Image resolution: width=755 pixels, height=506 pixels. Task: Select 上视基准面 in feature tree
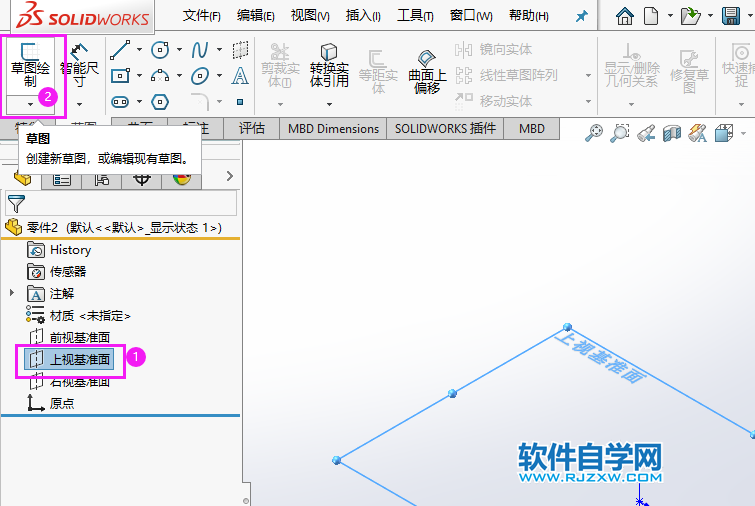pos(69,359)
